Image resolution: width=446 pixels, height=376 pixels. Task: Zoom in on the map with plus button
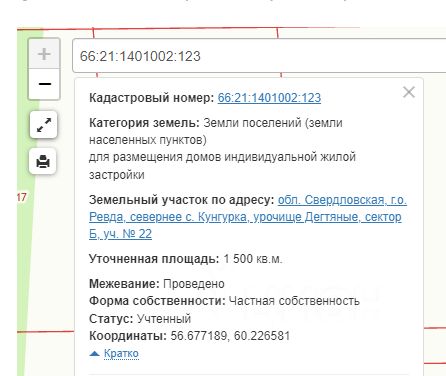pos(44,54)
